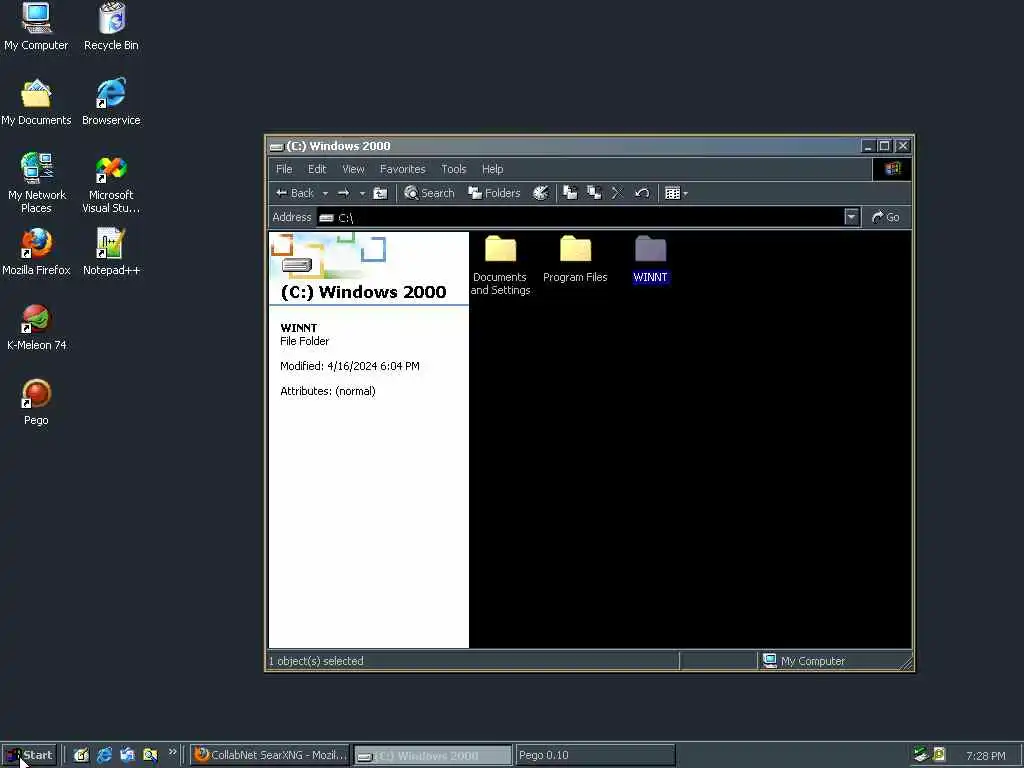The height and width of the screenshot is (768, 1024).
Task: Toggle the Folders pane
Action: (494, 193)
